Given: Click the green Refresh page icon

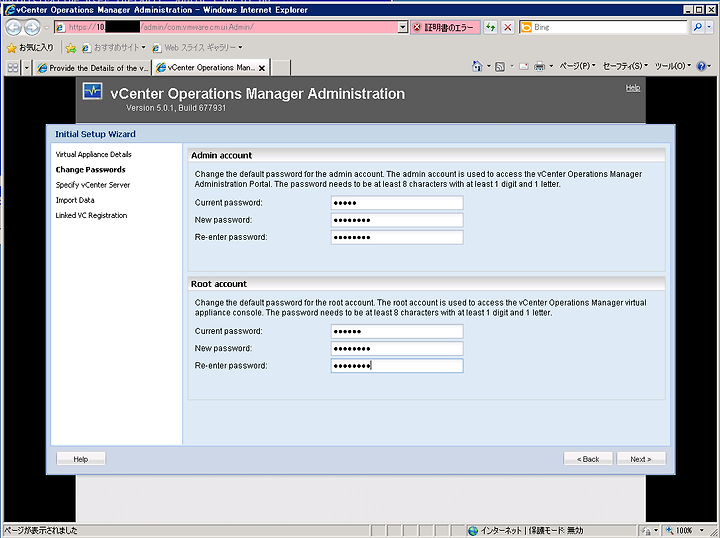Looking at the screenshot, I should (x=491, y=28).
